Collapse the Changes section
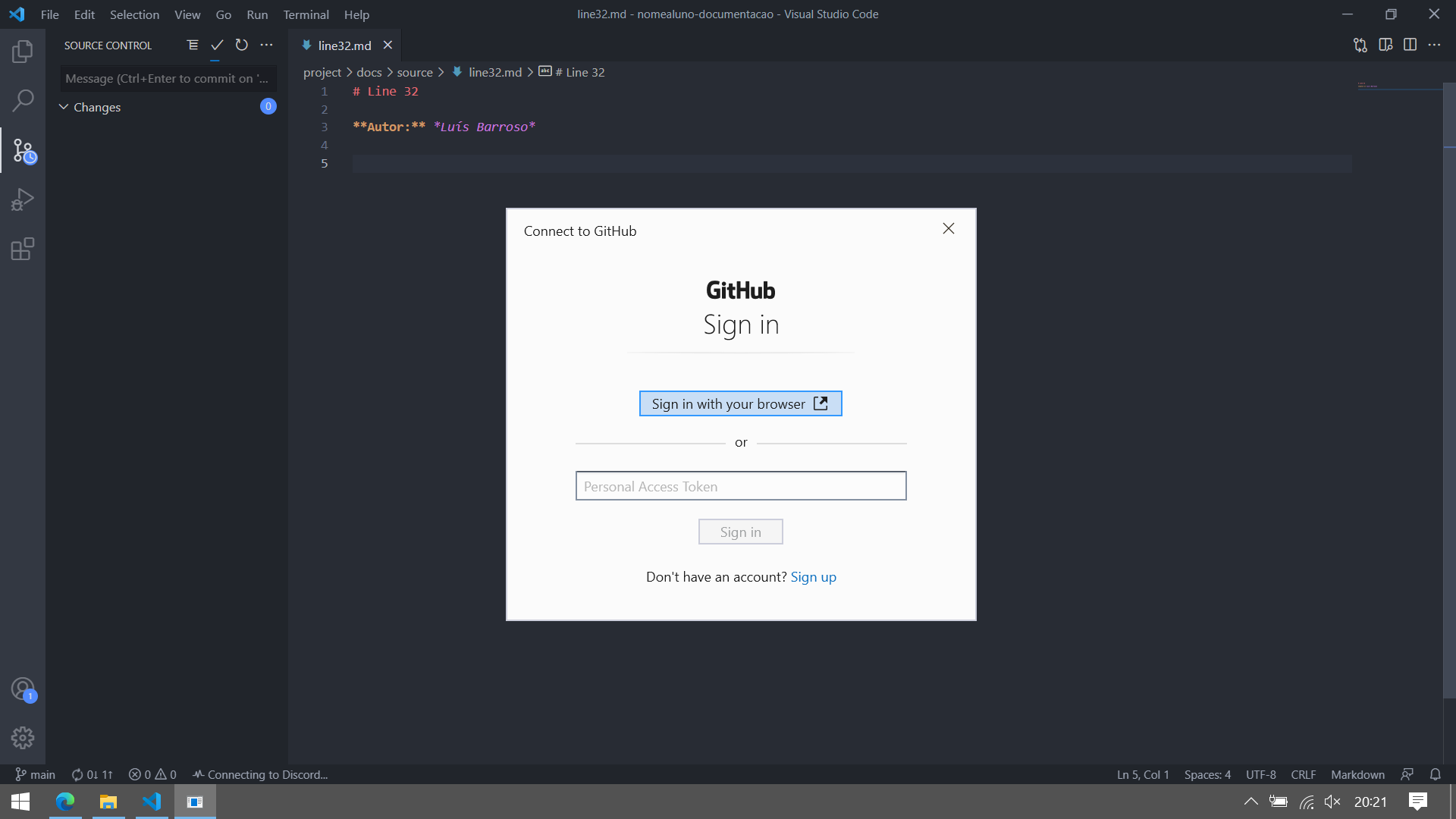The image size is (1456, 819). point(64,107)
